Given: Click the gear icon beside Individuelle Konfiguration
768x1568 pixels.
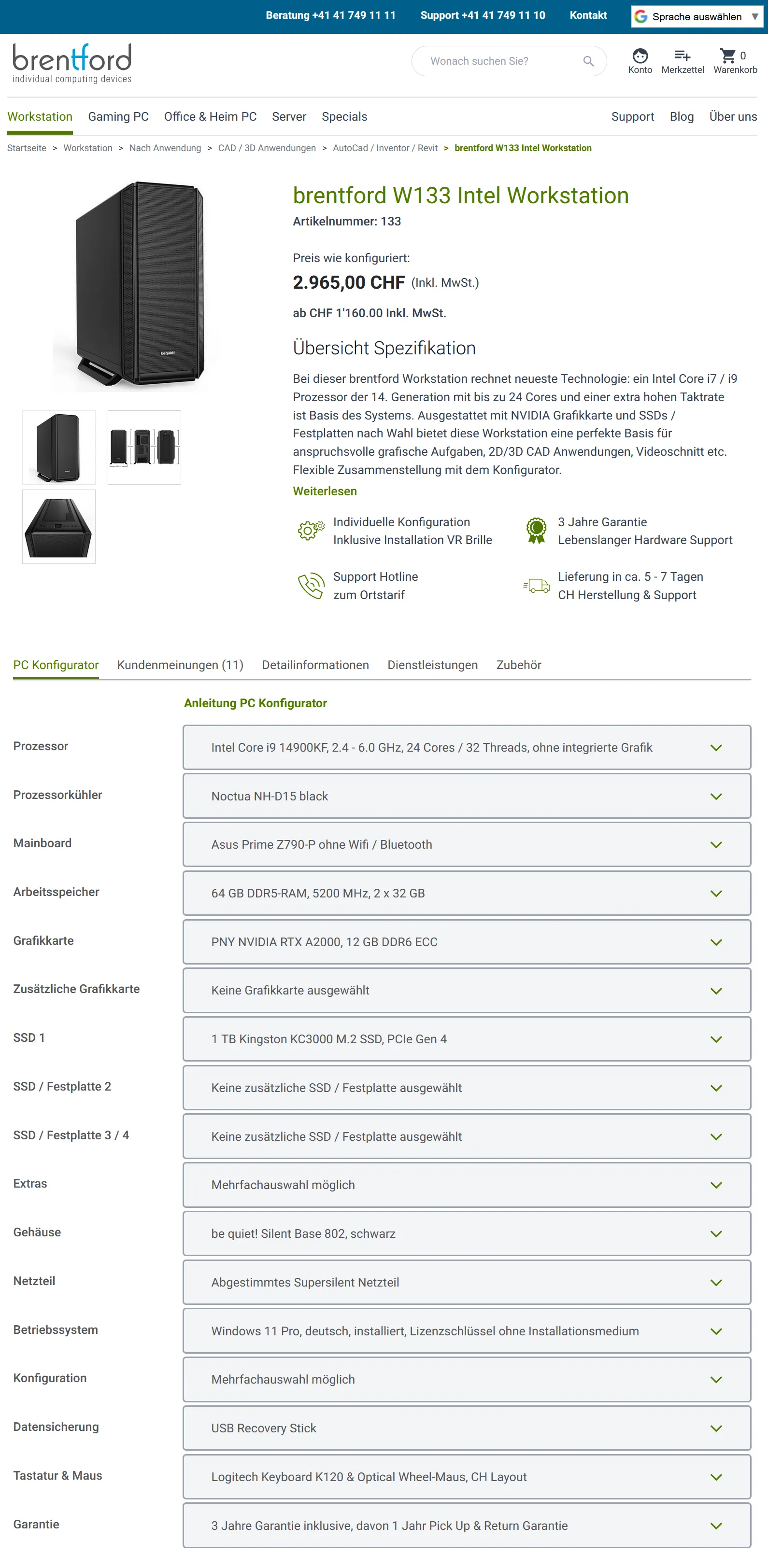Looking at the screenshot, I should [311, 530].
